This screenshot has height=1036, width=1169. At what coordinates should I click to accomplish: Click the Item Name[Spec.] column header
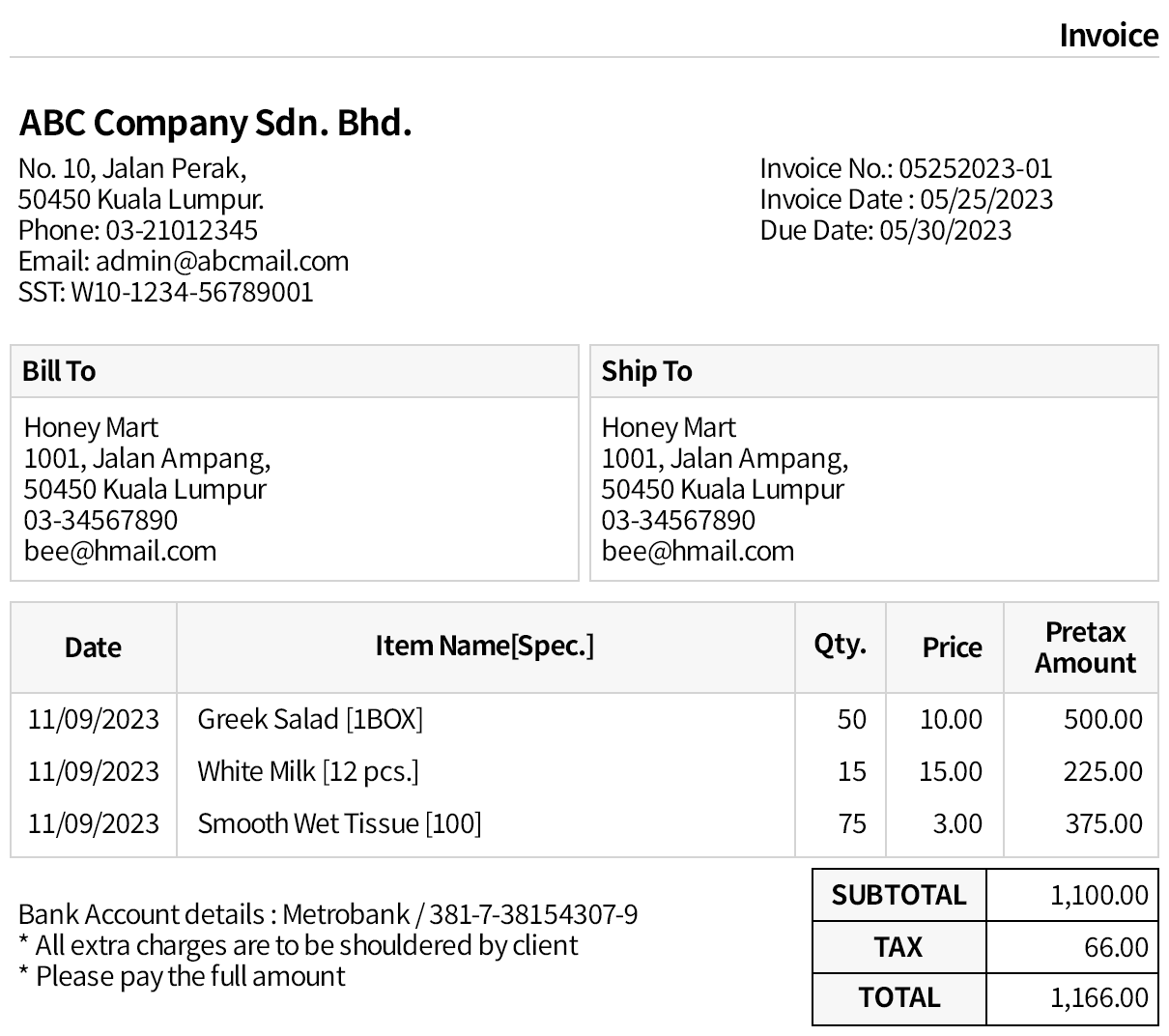(x=484, y=646)
